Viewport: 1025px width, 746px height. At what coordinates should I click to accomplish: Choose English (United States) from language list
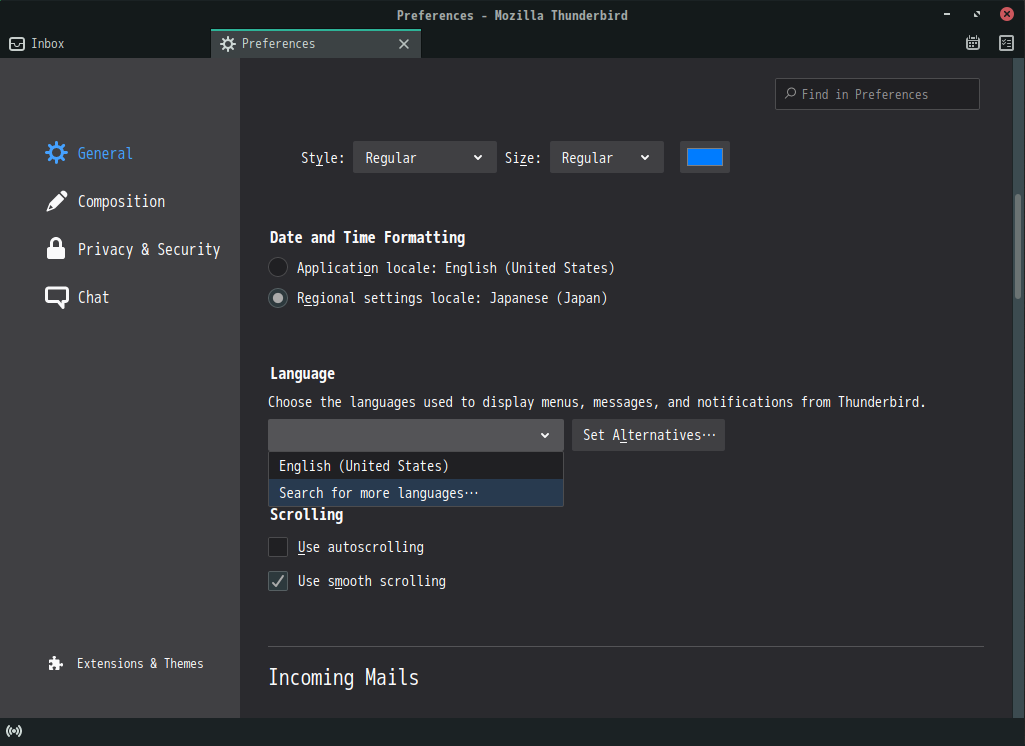pyautogui.click(x=416, y=466)
